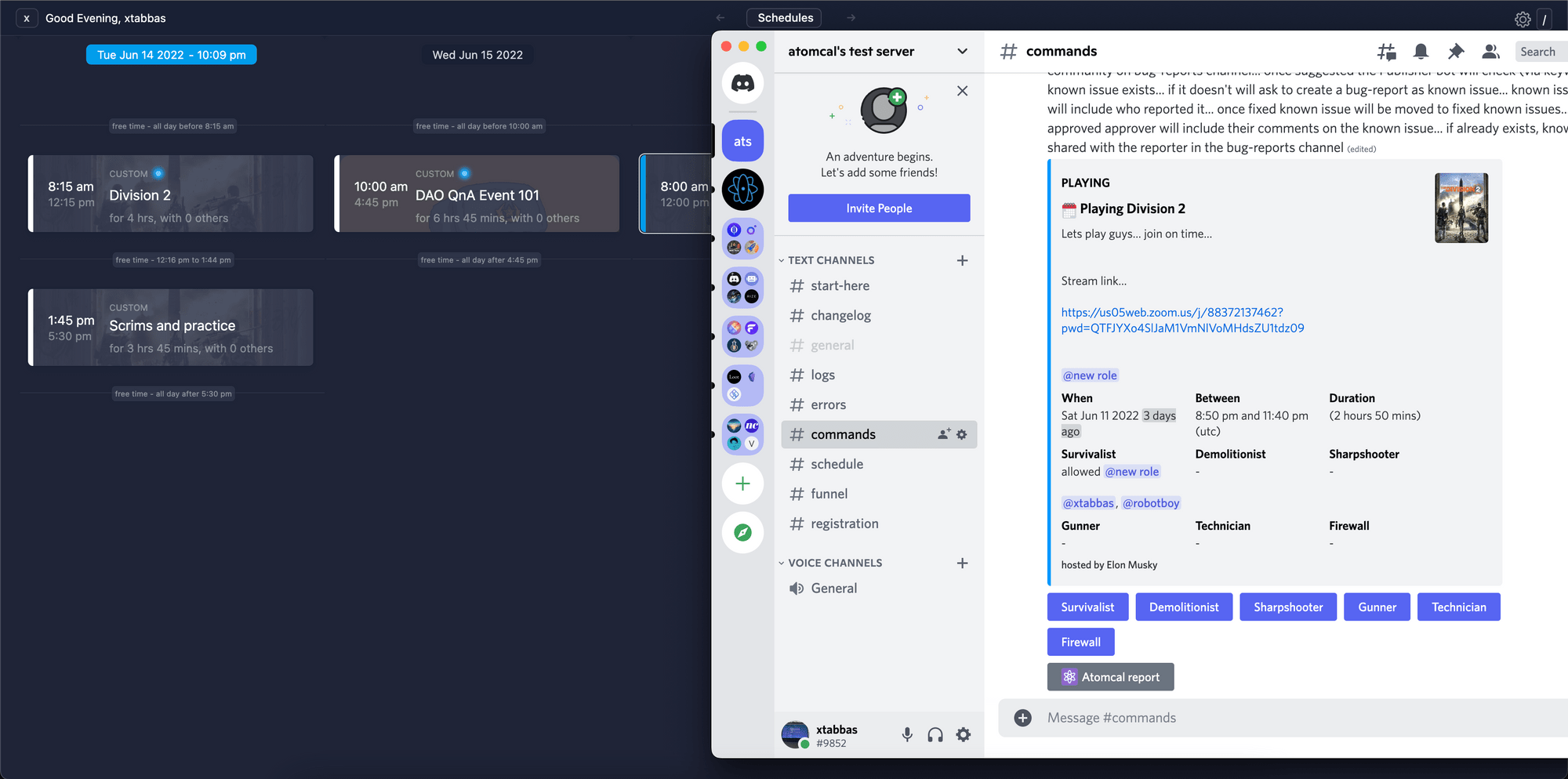Open Threads icon in commands header

point(1386,52)
